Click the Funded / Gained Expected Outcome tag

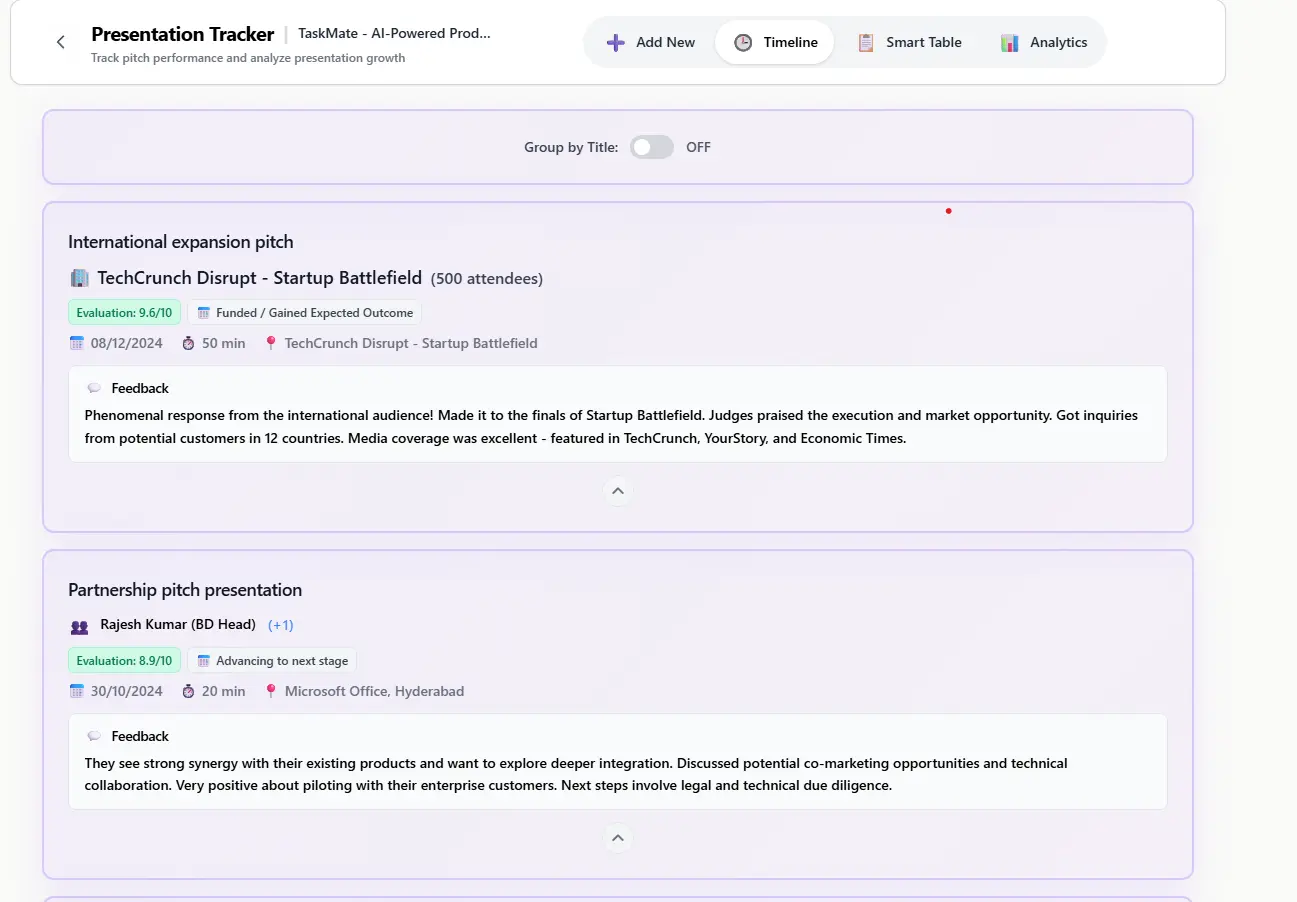tap(304, 313)
